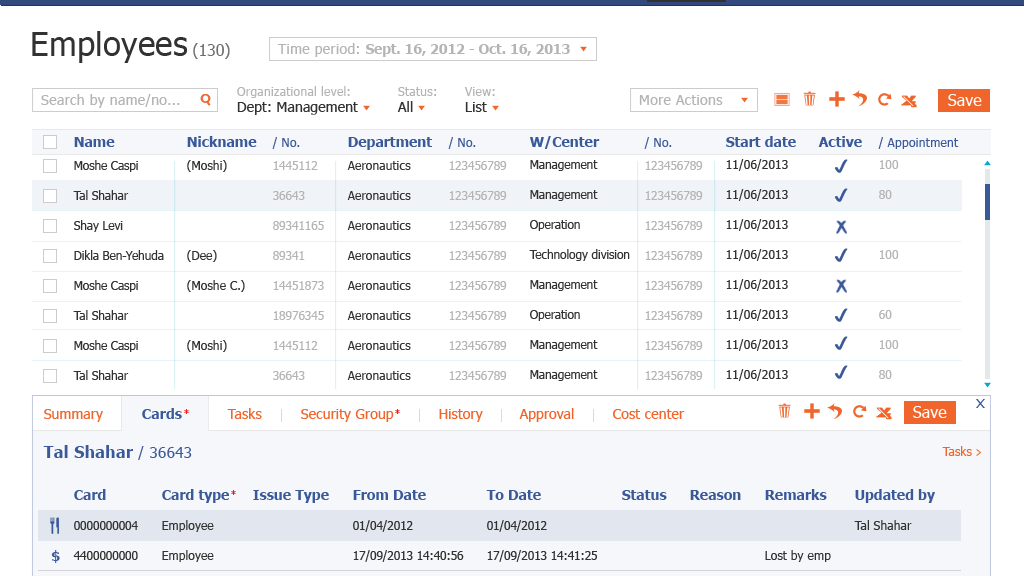
Task: Expand the More Actions dropdown
Action: 693,100
